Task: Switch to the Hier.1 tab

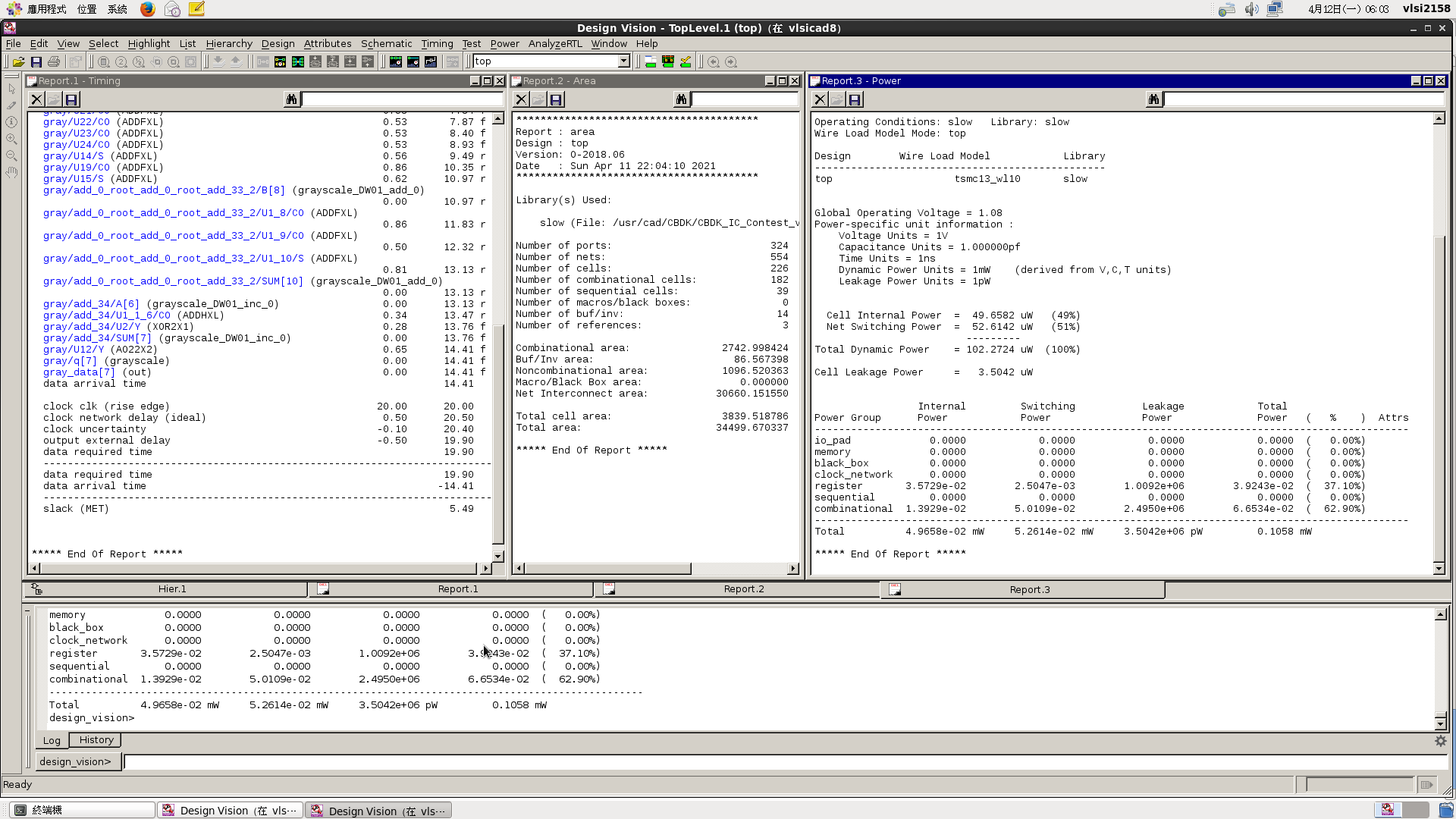Action: click(x=172, y=589)
